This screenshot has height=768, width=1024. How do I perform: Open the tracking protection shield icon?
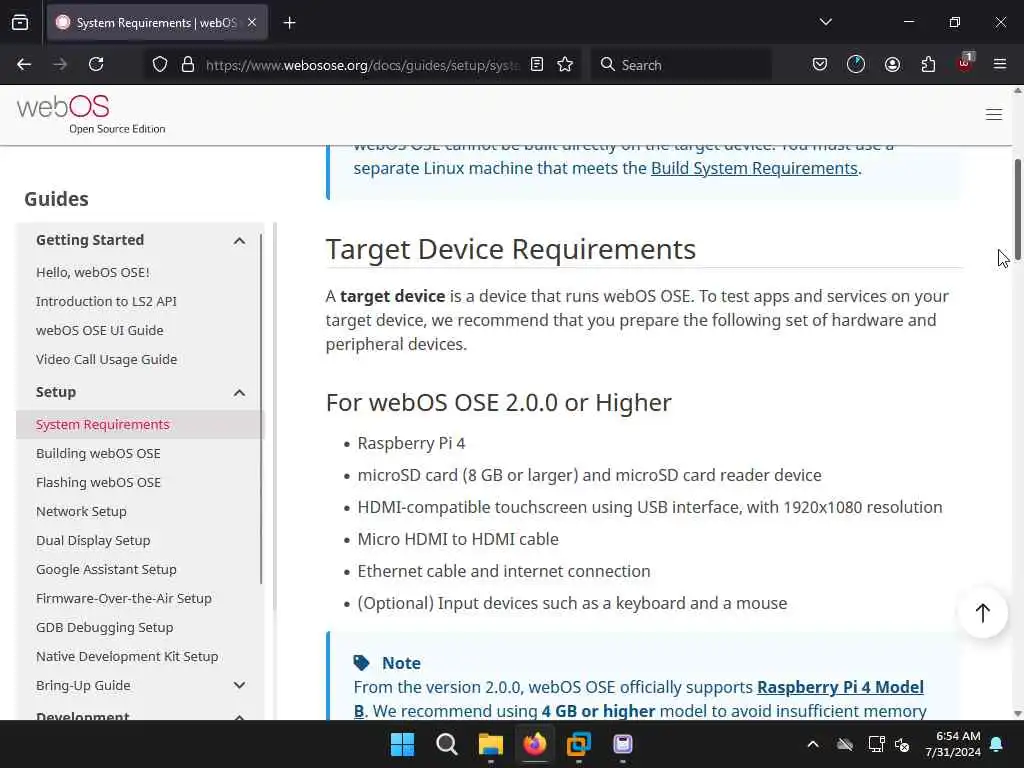[160, 65]
